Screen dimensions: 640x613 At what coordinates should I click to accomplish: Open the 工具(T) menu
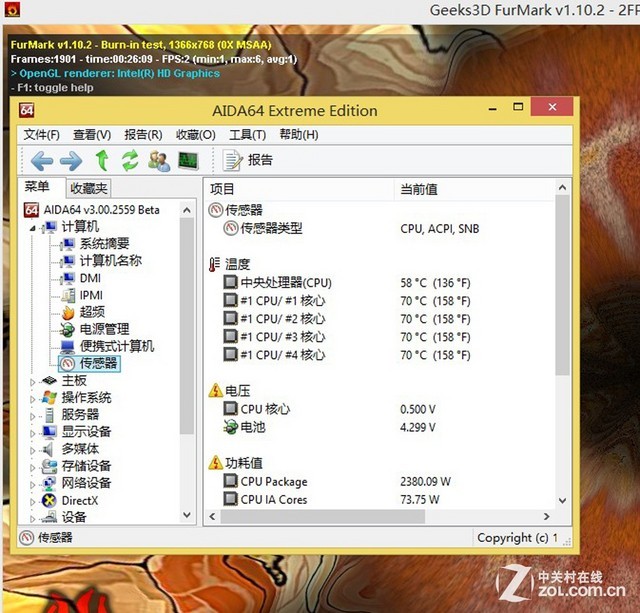click(247, 134)
